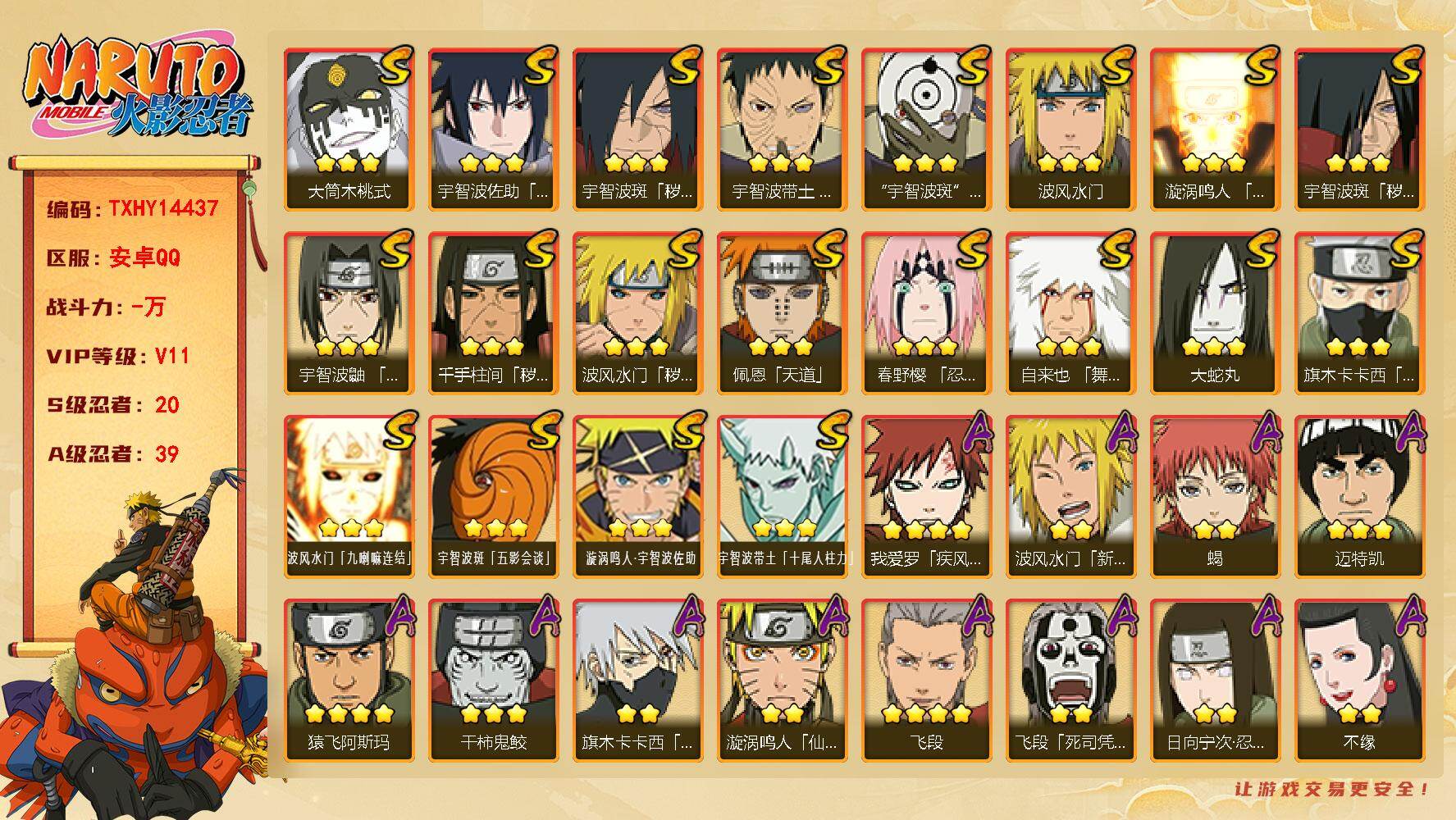The width and height of the screenshot is (1456, 820).
Task: Select the 大蛇丸 ninja portrait
Action: click(x=1215, y=313)
